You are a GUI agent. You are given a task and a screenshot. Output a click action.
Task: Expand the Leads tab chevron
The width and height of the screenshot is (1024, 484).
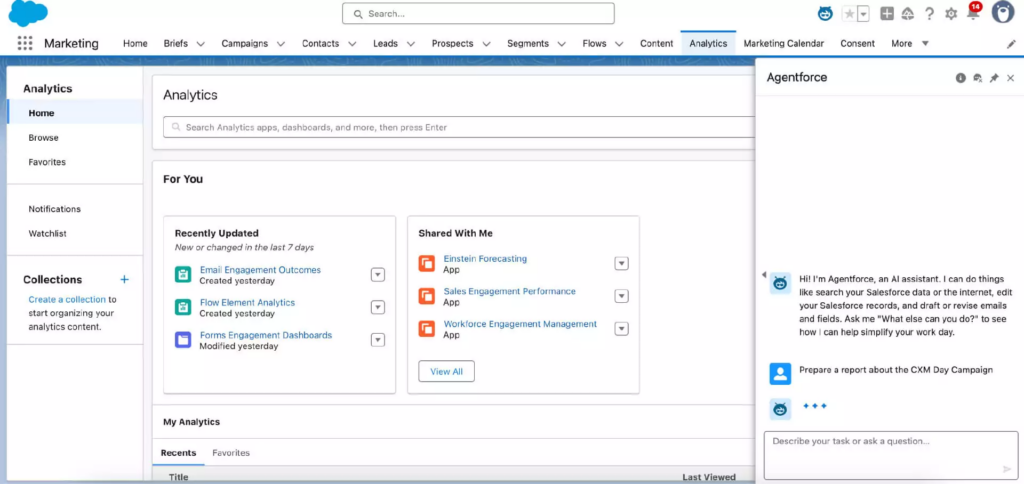pyautogui.click(x=411, y=44)
